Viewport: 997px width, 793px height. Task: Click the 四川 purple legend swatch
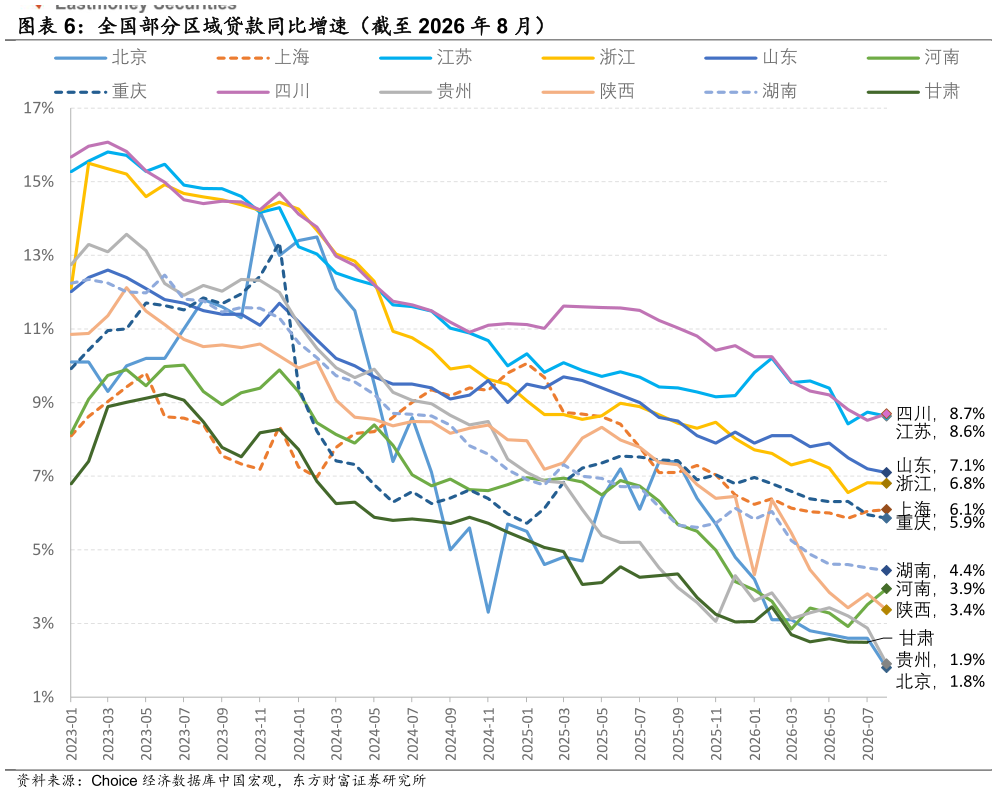243,92
